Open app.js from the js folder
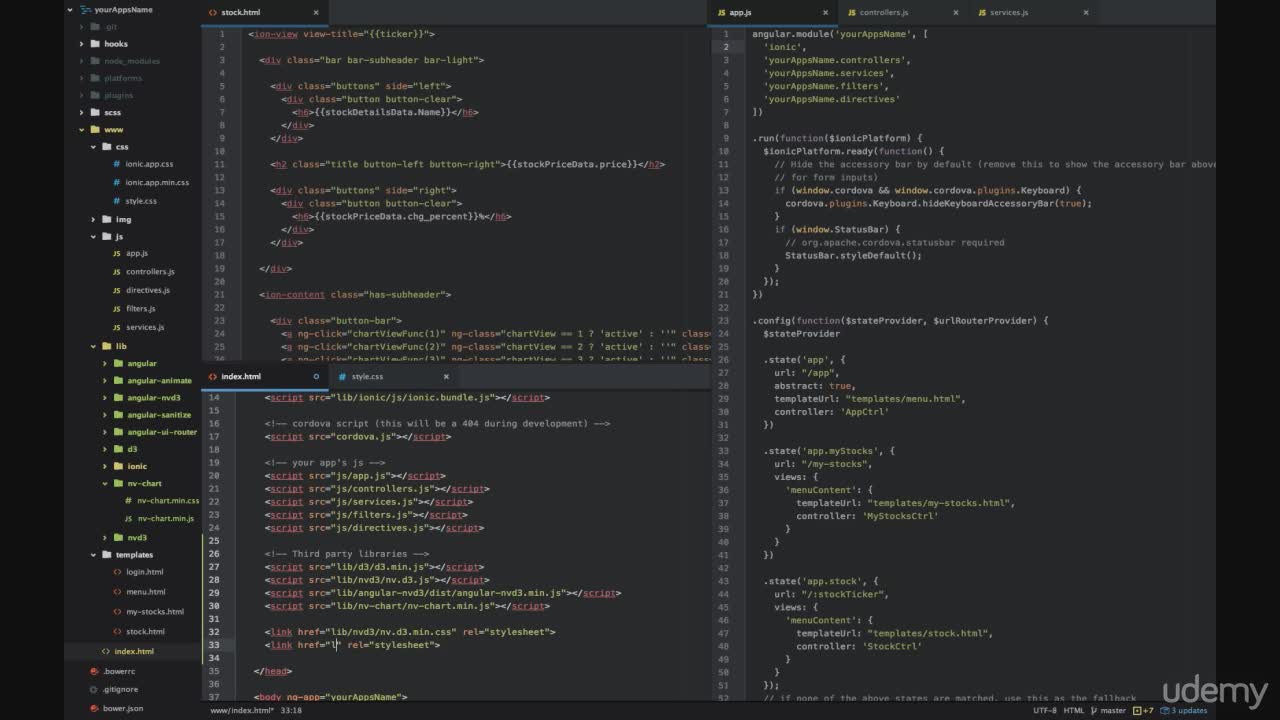The width and height of the screenshot is (1280, 720). 137,253
